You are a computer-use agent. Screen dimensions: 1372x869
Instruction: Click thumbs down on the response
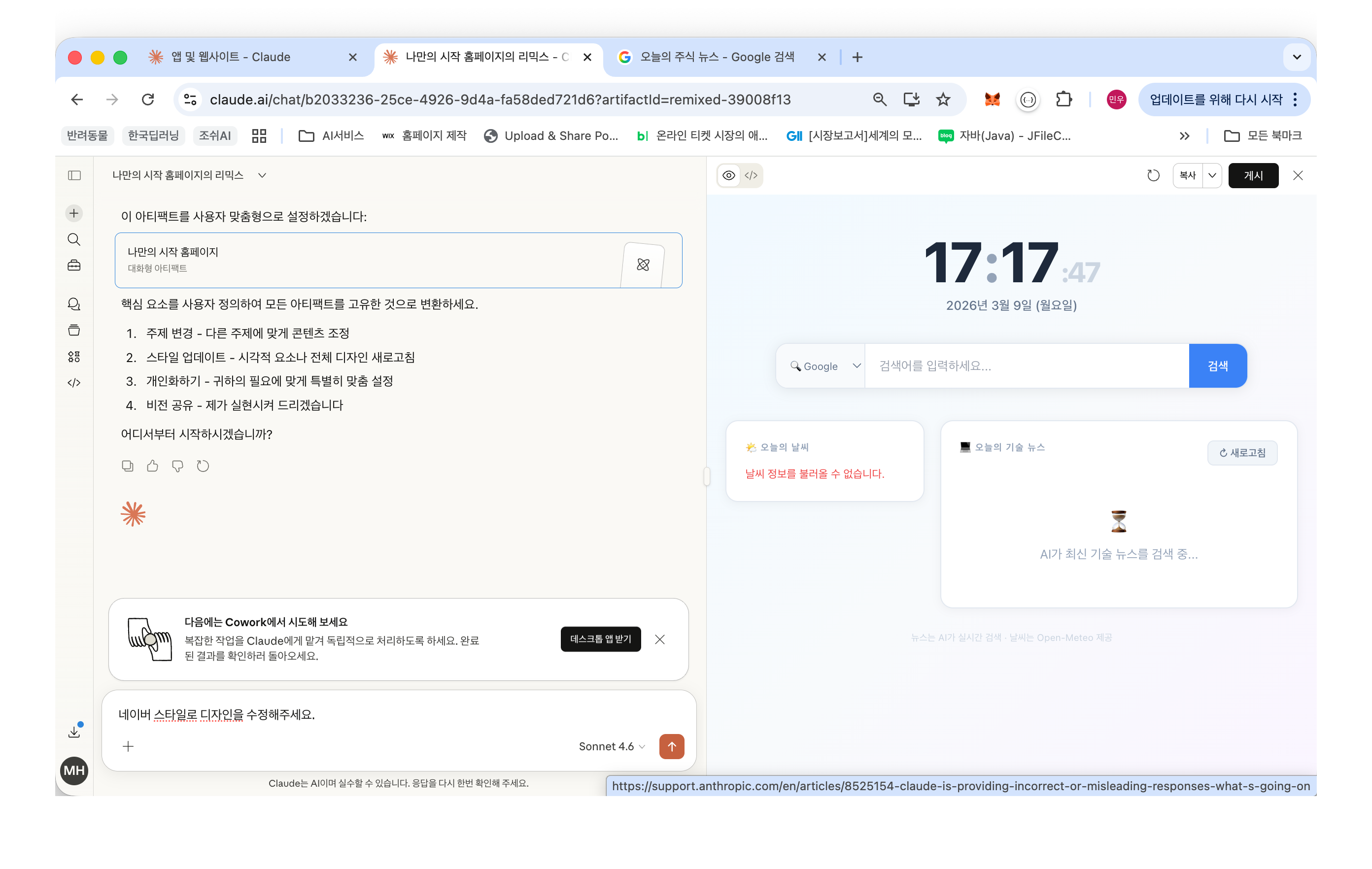177,466
